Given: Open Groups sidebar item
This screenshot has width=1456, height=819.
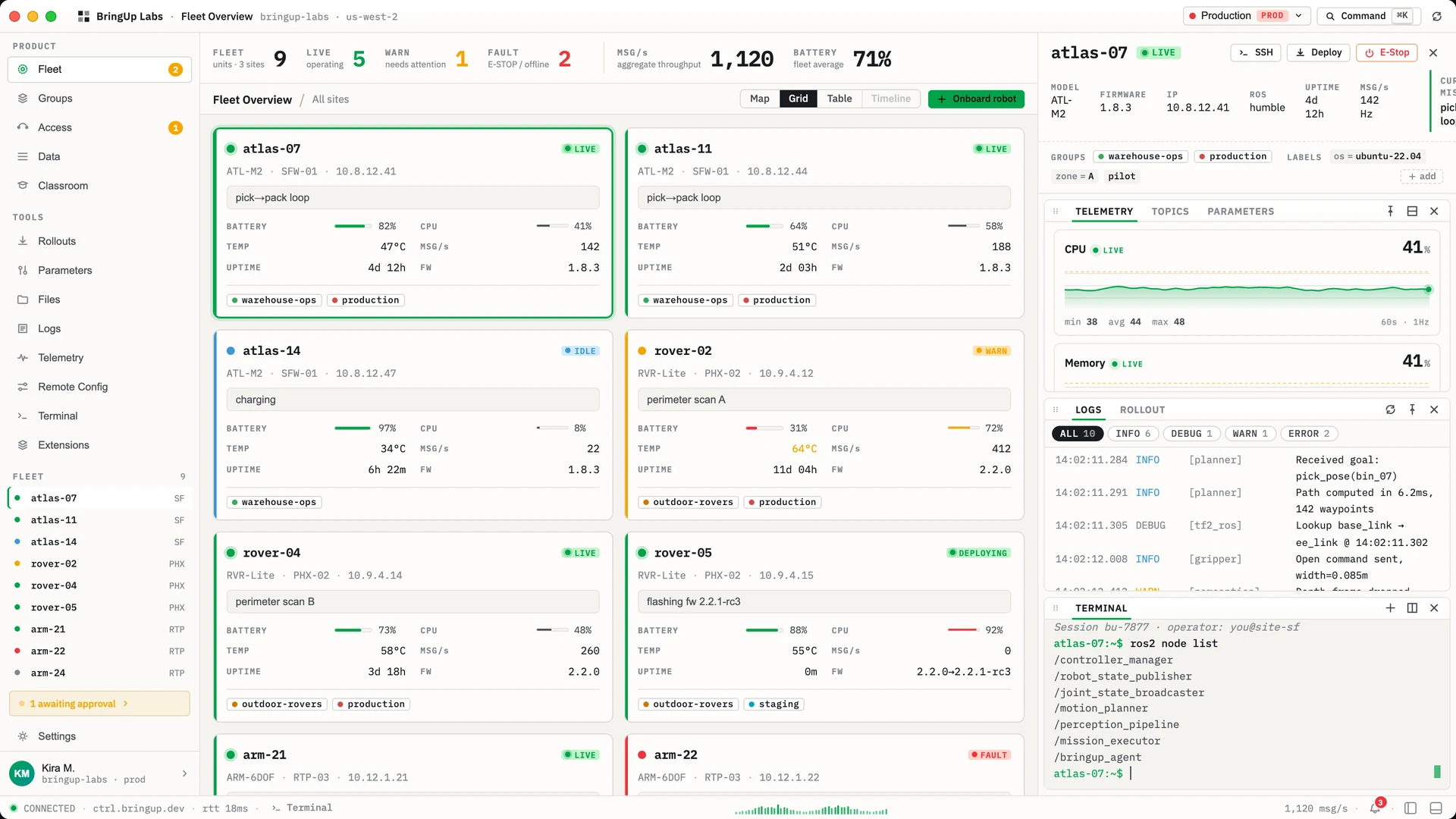Looking at the screenshot, I should [x=99, y=99].
